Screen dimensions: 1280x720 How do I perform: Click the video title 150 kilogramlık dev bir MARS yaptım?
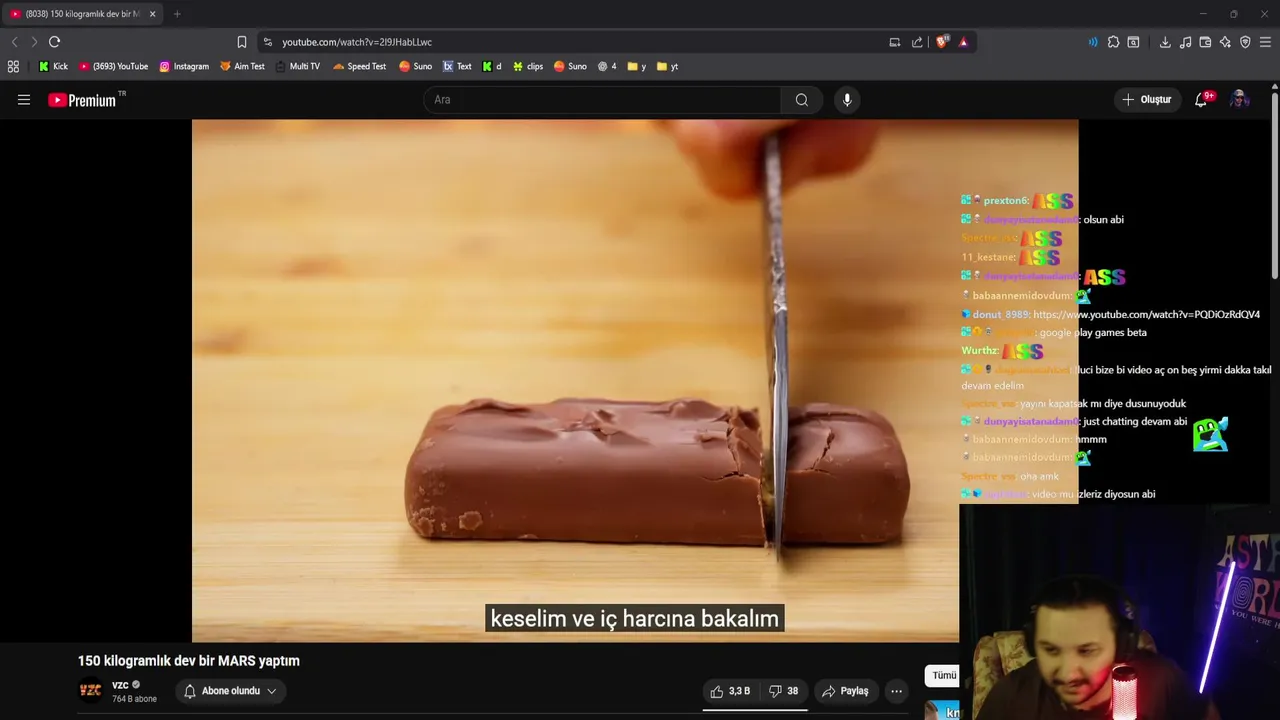click(x=189, y=661)
